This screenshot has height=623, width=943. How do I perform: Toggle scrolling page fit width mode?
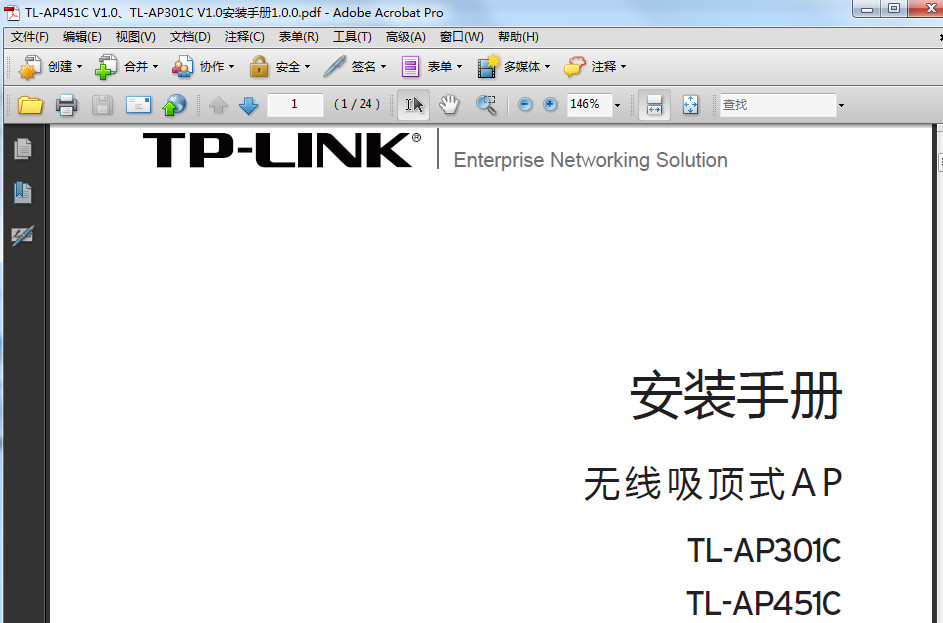tap(654, 105)
